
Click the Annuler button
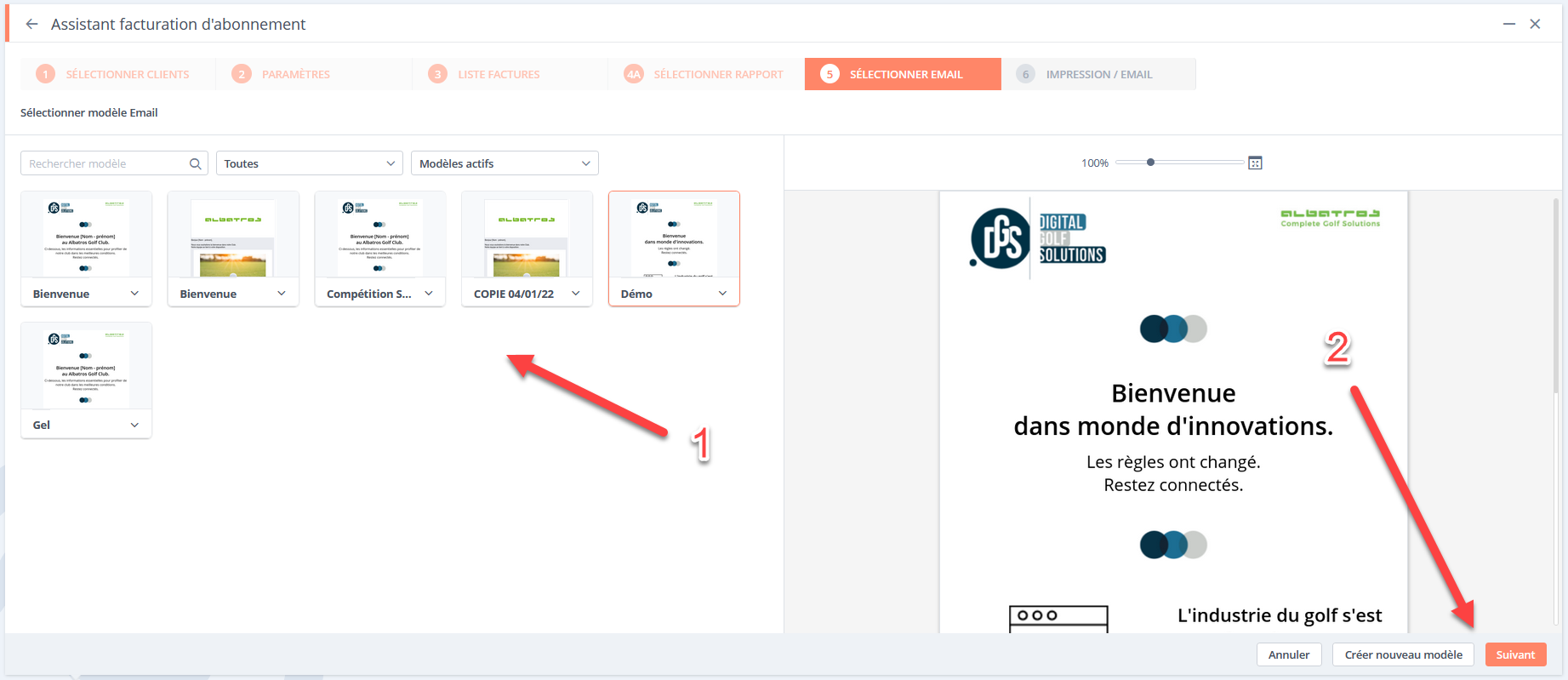(1289, 654)
